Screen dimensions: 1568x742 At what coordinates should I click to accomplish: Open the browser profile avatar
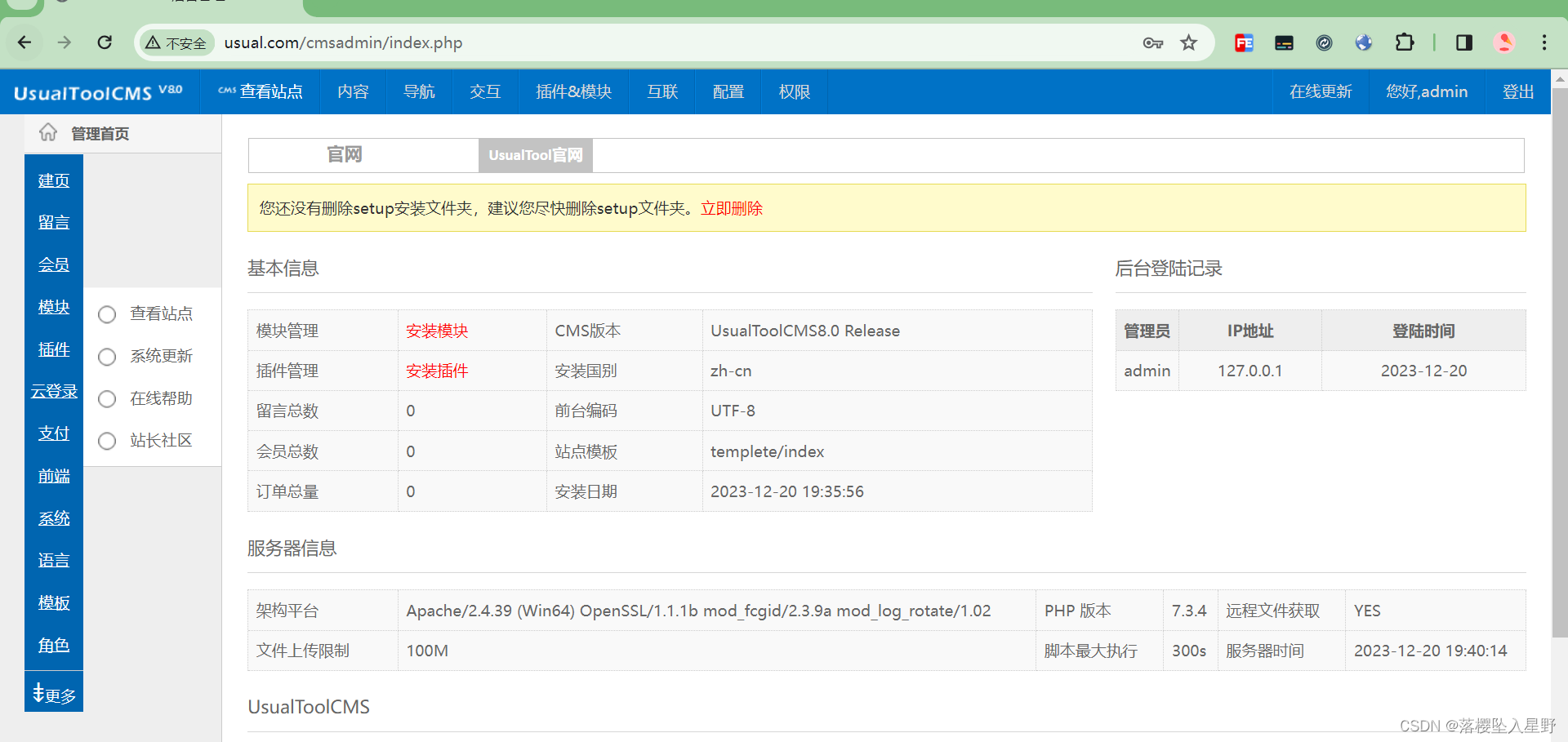[1504, 42]
